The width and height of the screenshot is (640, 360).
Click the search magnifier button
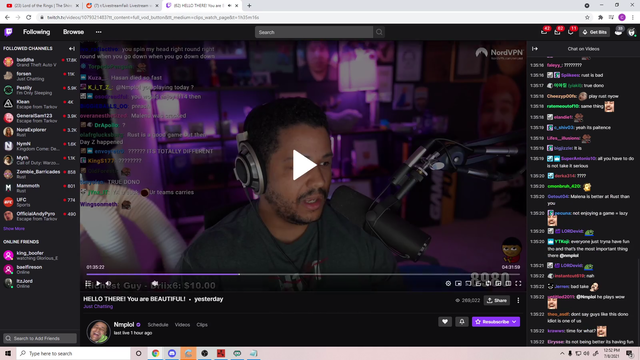[379, 32]
